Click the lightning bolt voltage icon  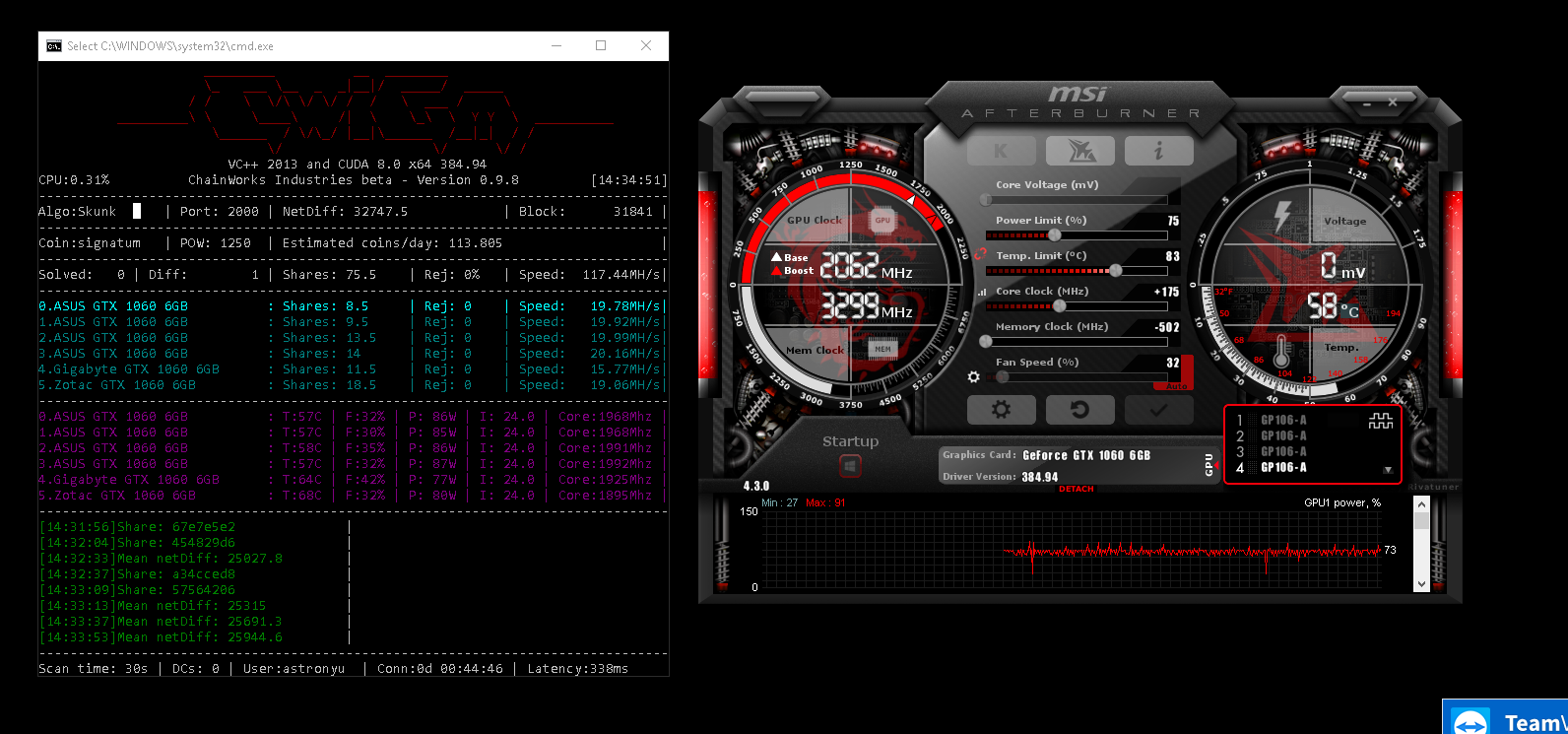coord(1282,217)
